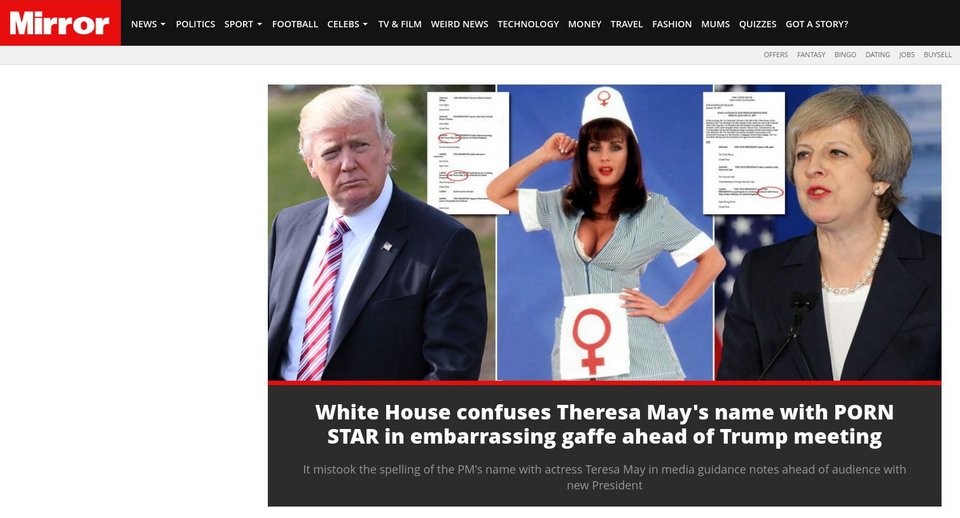Open TV & Film section
This screenshot has height=518, width=960.
(x=399, y=24)
